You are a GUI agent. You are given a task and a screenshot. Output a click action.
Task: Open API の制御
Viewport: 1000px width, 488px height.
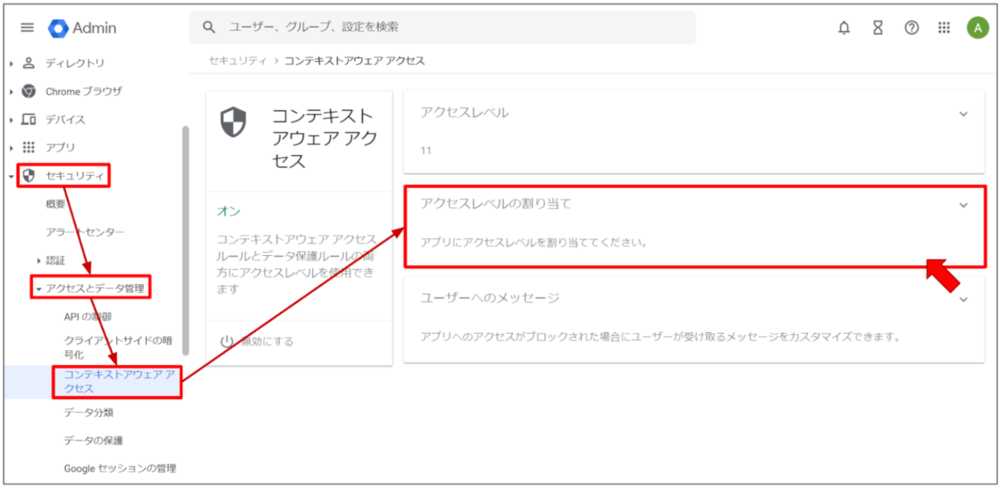(x=88, y=316)
